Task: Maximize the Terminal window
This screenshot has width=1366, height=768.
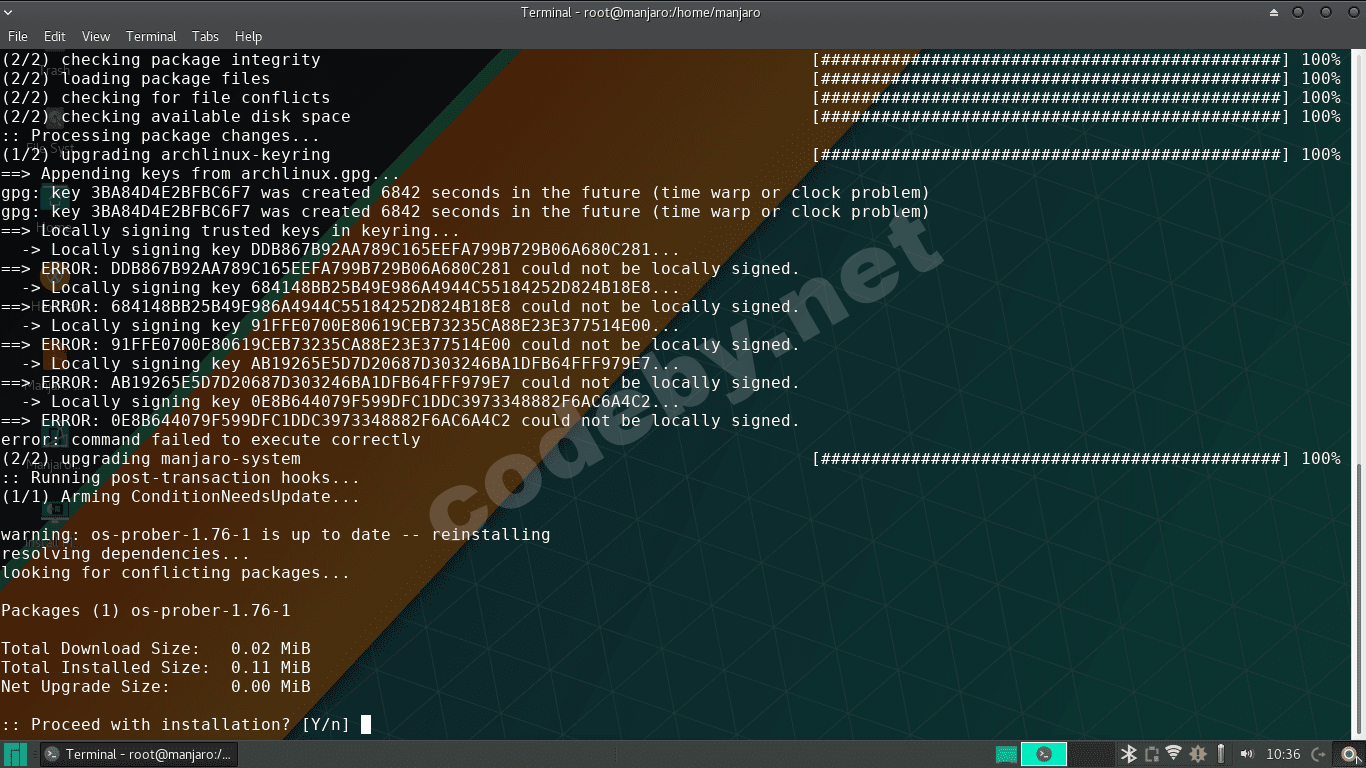Action: click(x=1326, y=12)
